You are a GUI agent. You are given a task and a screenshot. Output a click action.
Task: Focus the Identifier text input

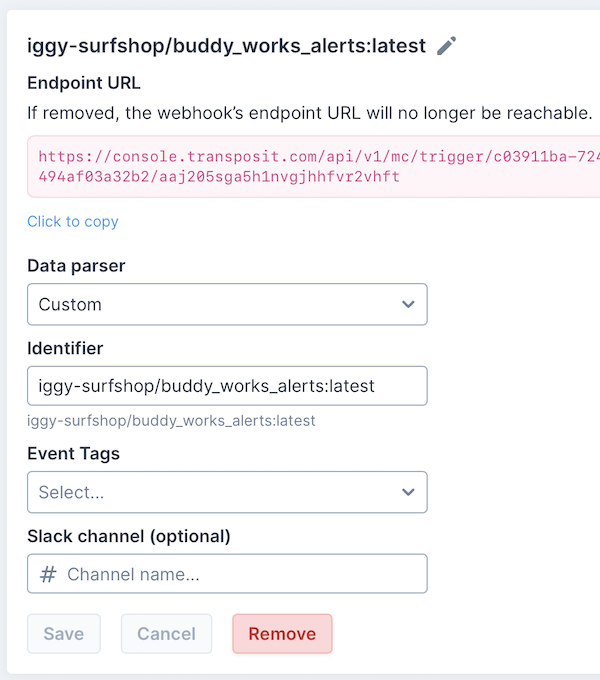pyautogui.click(x=227, y=385)
